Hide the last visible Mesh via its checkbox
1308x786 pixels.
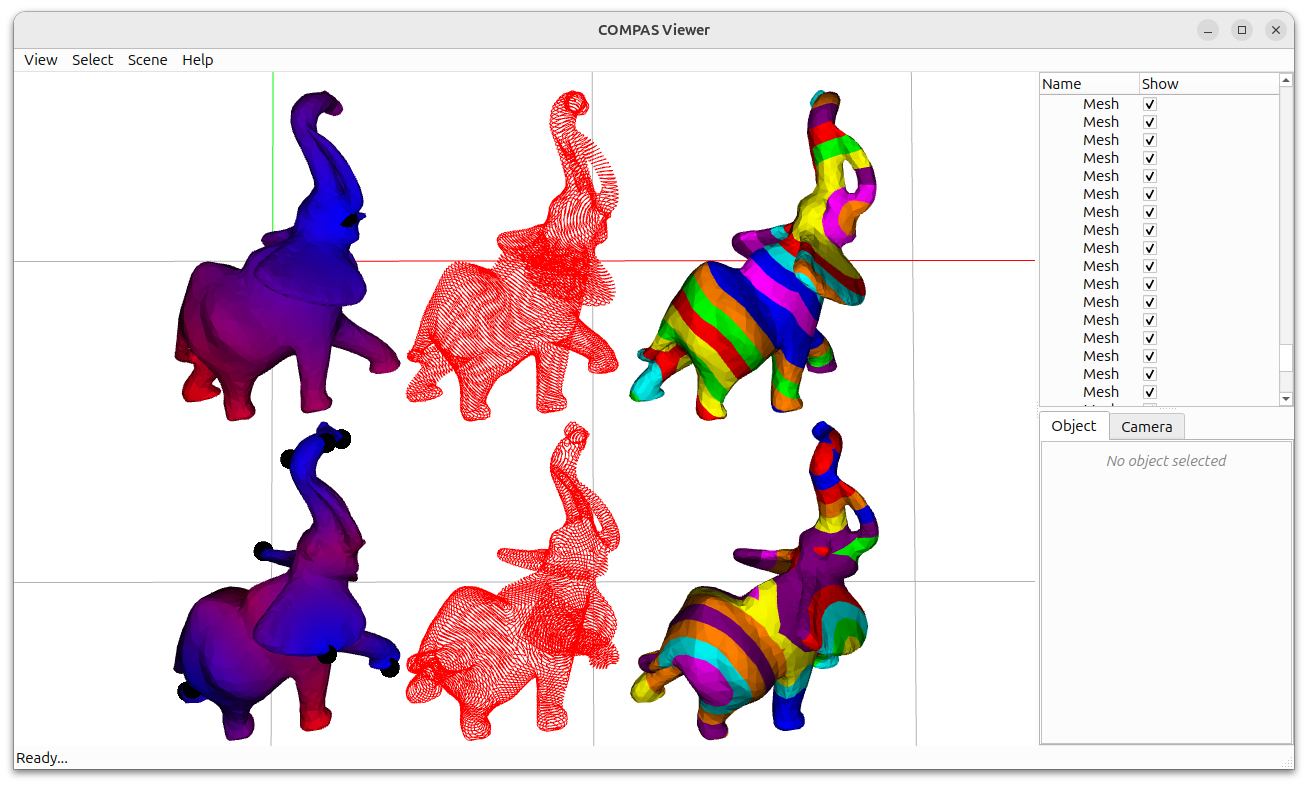[1149, 392]
